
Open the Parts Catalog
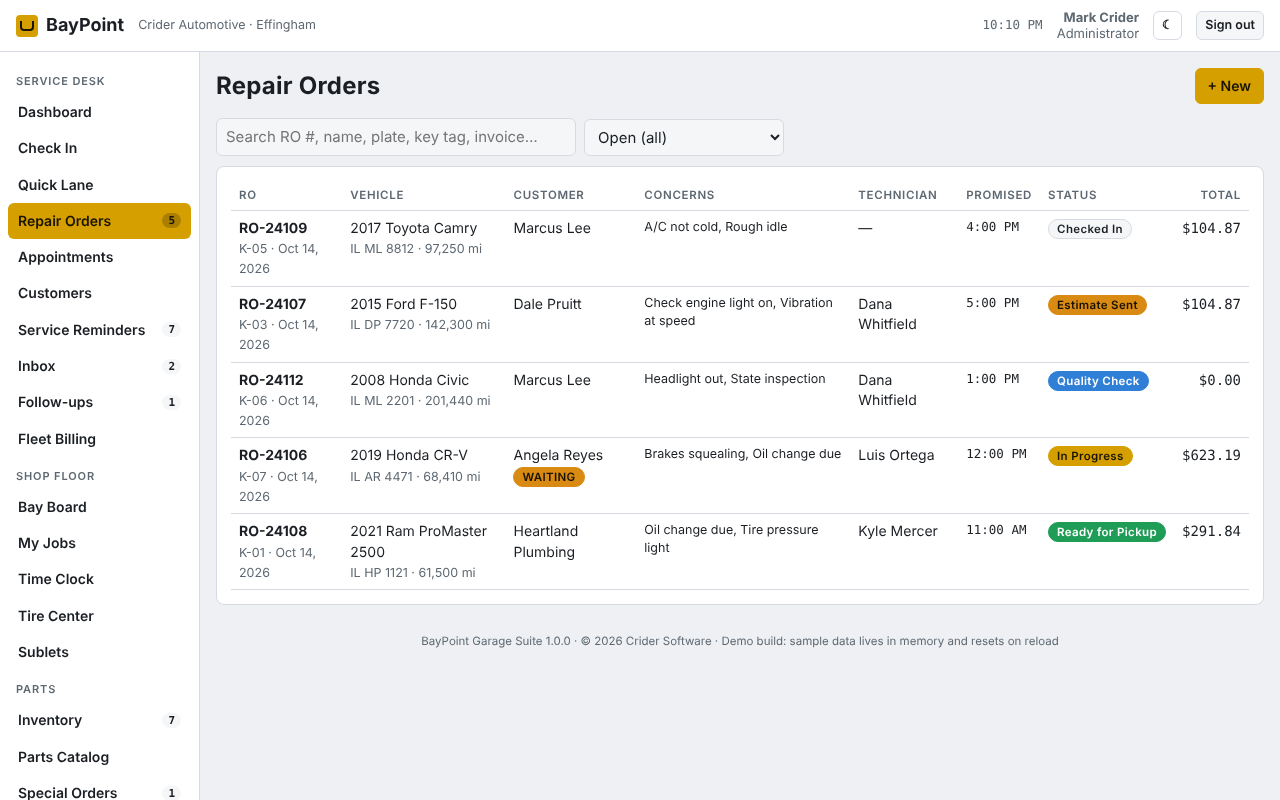pos(99,757)
